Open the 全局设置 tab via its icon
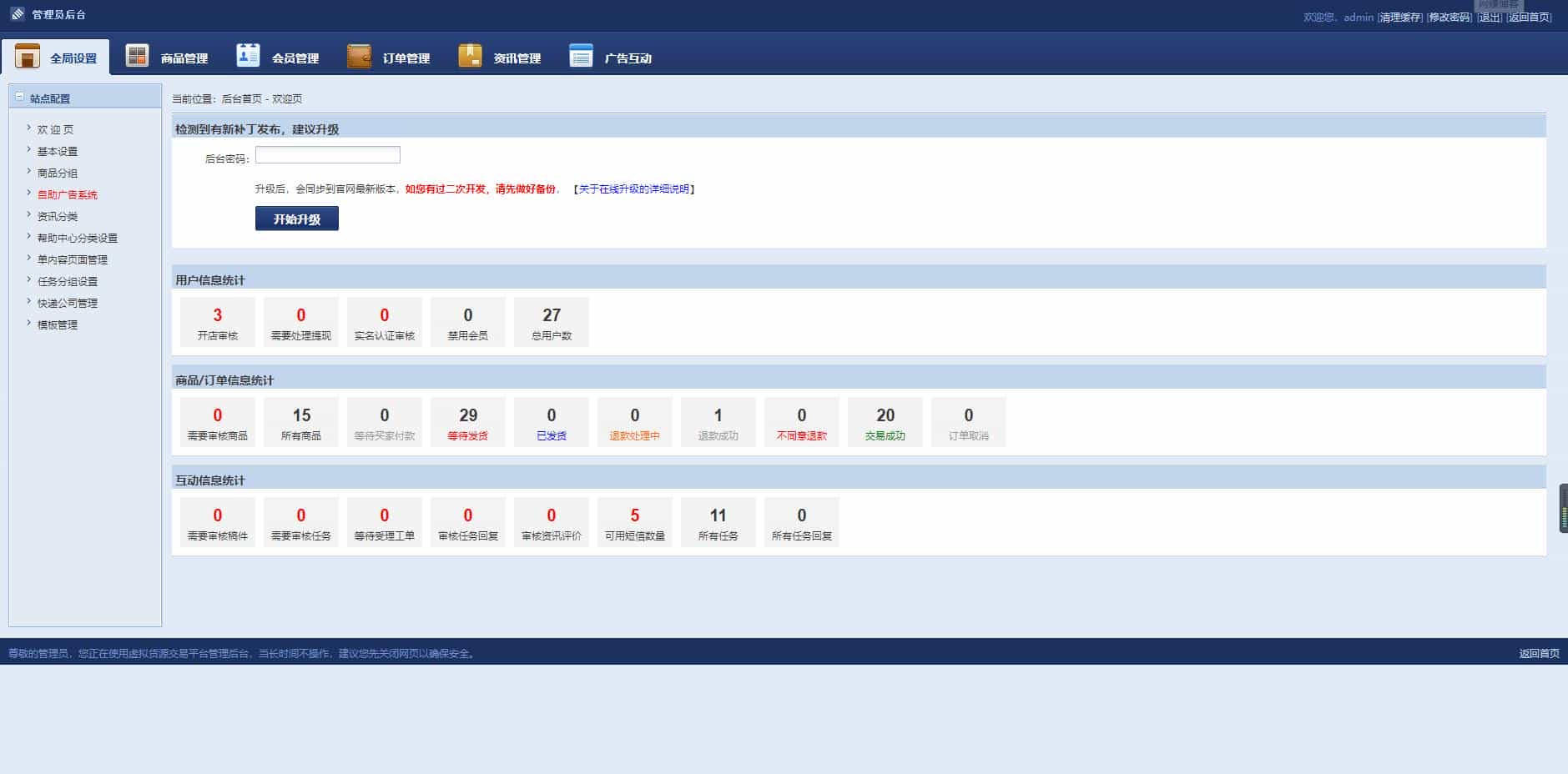The image size is (1568, 774). [x=28, y=56]
